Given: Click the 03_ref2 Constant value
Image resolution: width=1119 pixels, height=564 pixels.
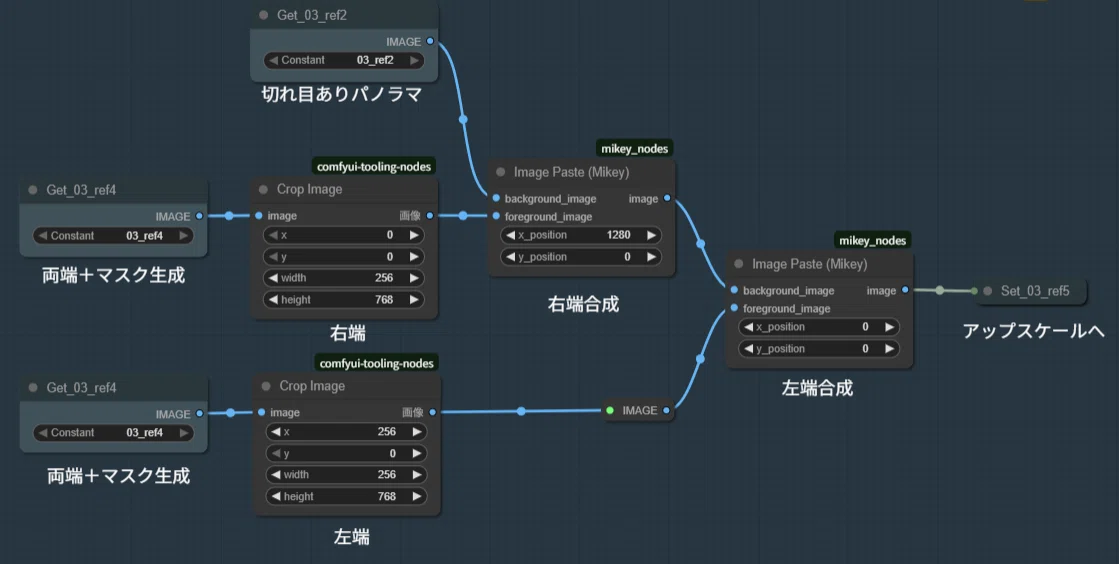Looking at the screenshot, I should [x=375, y=61].
